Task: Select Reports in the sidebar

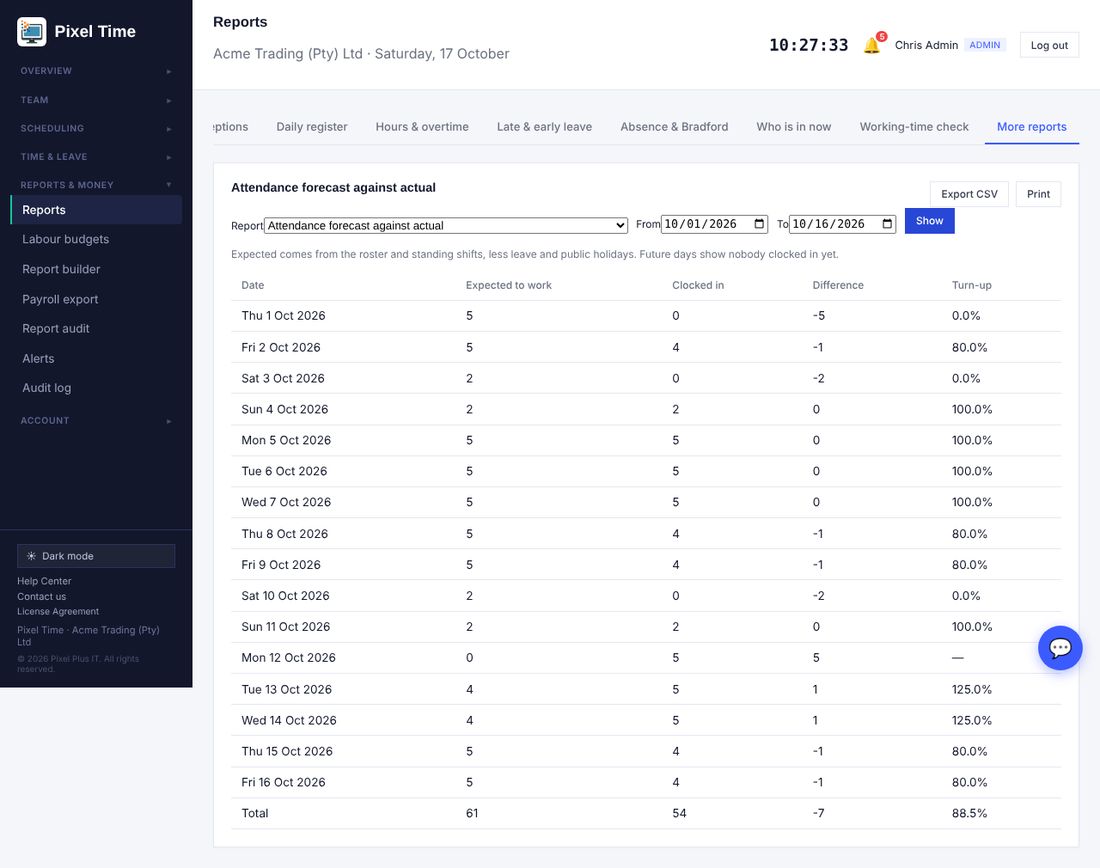Action: pyautogui.click(x=96, y=210)
